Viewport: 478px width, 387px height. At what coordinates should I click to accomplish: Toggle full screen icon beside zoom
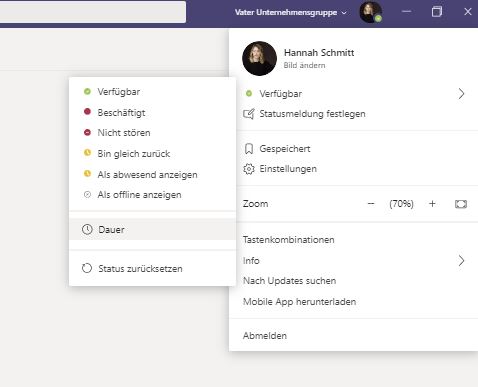[461, 204]
